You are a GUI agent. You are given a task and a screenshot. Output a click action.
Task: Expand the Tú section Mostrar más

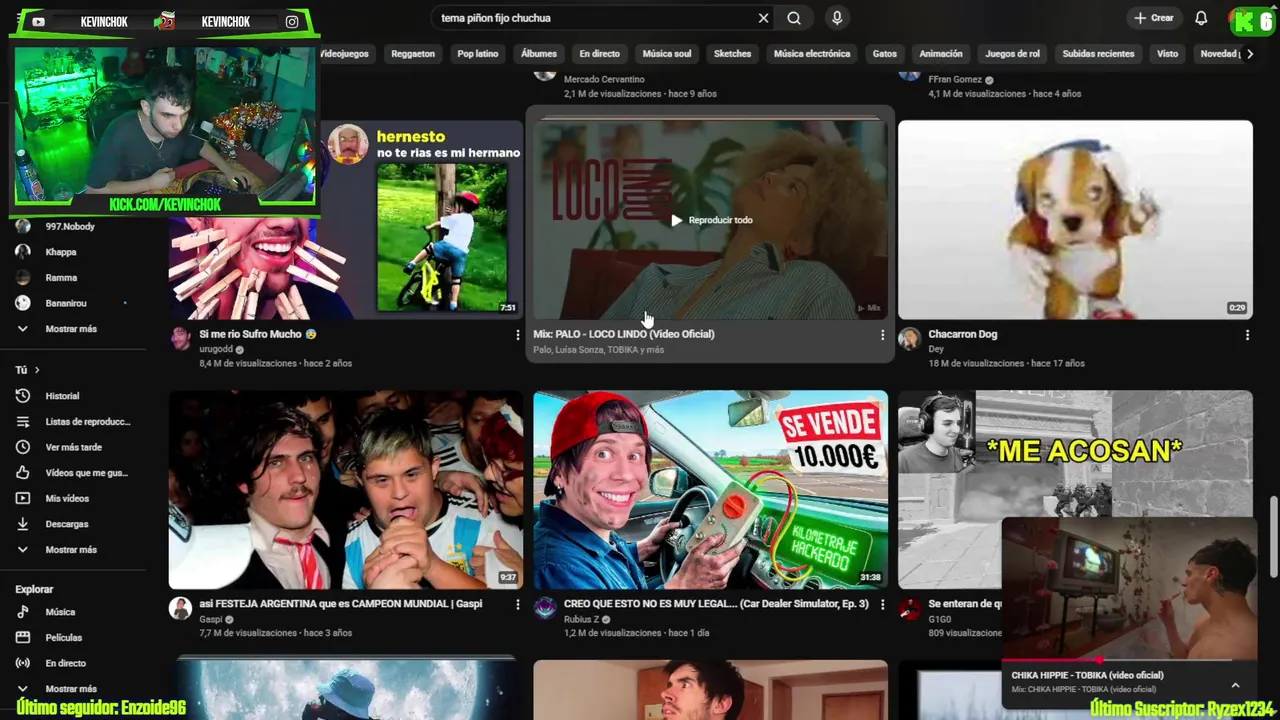point(70,550)
